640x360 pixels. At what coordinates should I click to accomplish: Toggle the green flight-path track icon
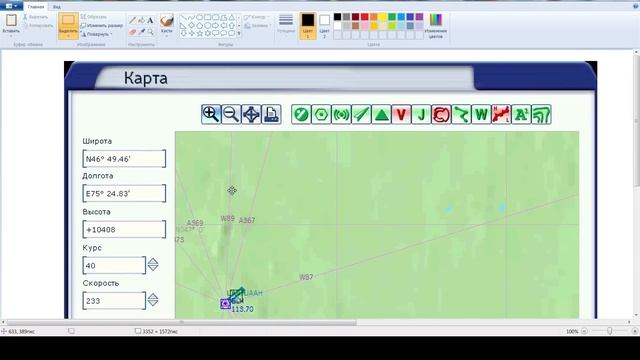(x=461, y=114)
